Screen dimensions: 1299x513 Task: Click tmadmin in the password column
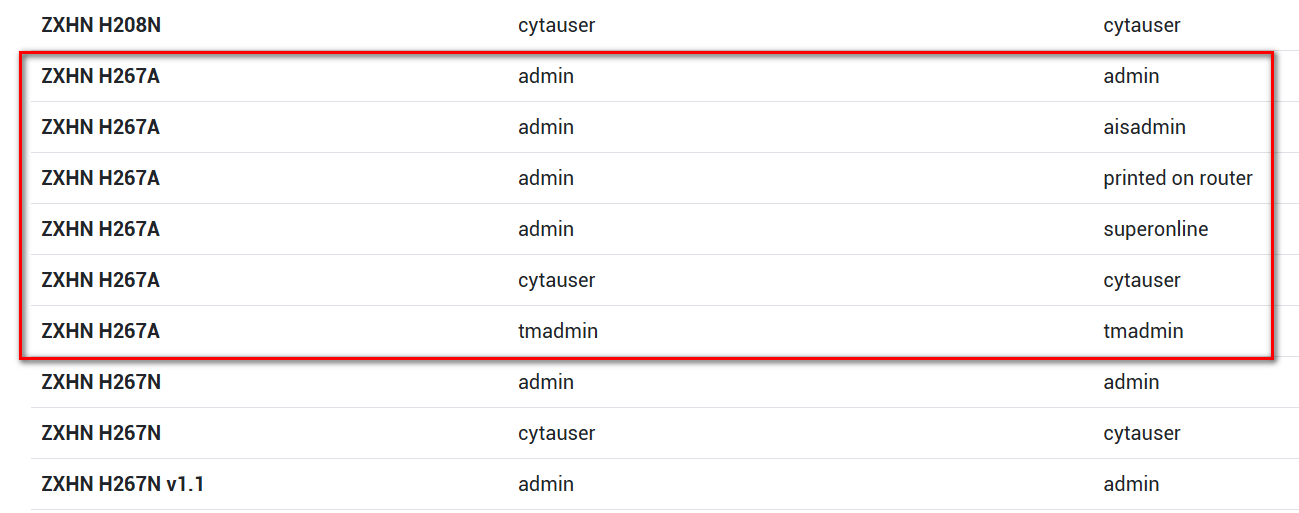pos(1143,331)
